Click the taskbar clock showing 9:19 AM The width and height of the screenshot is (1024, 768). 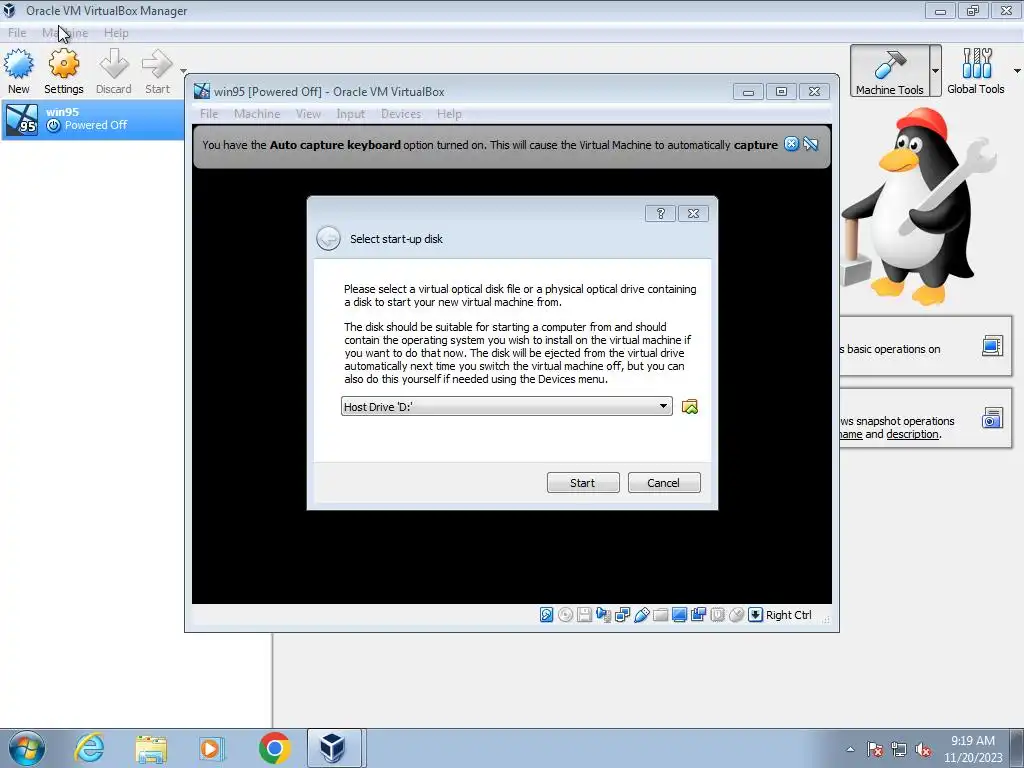coord(973,749)
